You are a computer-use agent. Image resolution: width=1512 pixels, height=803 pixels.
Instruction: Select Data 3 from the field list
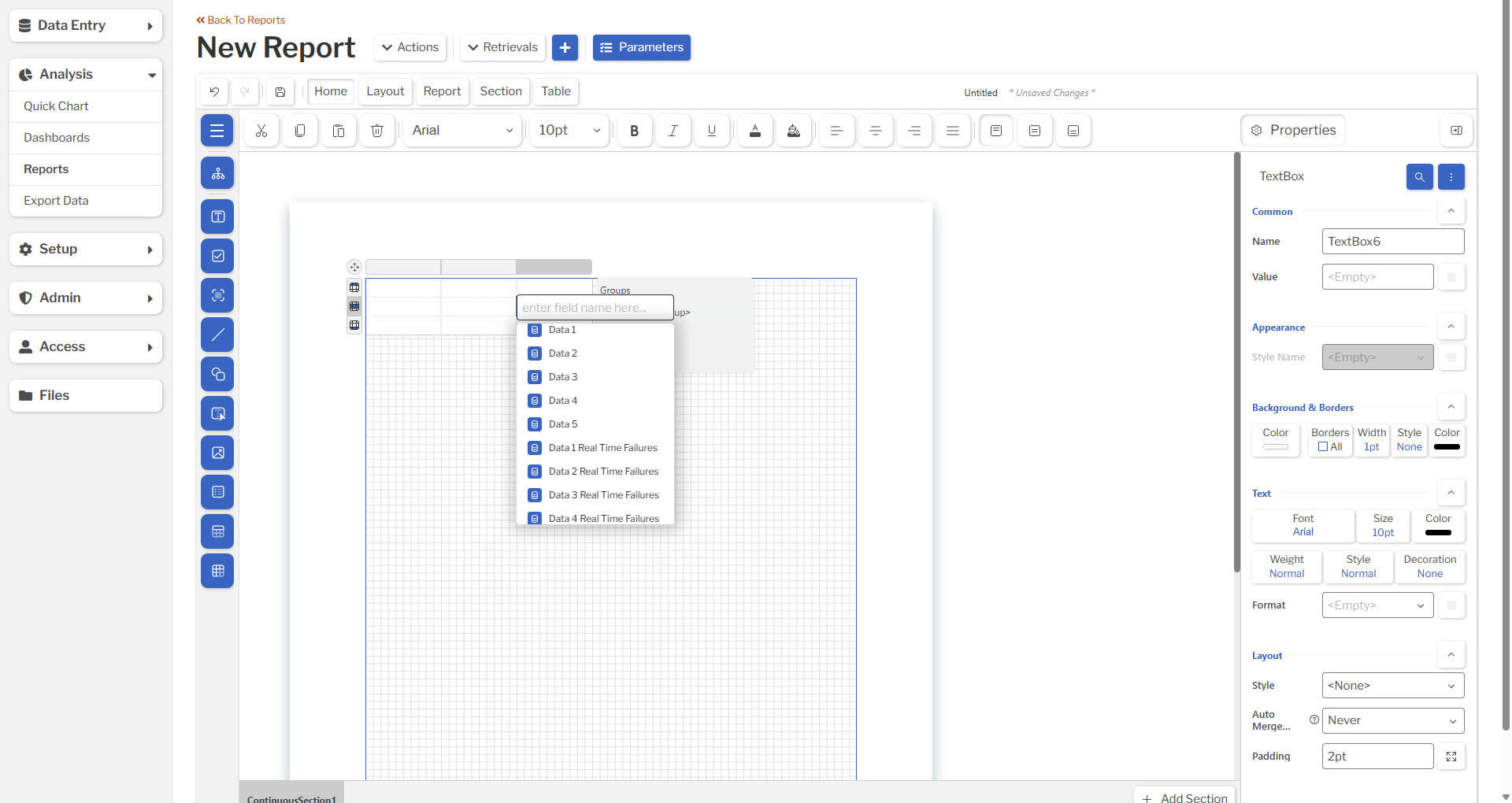563,377
